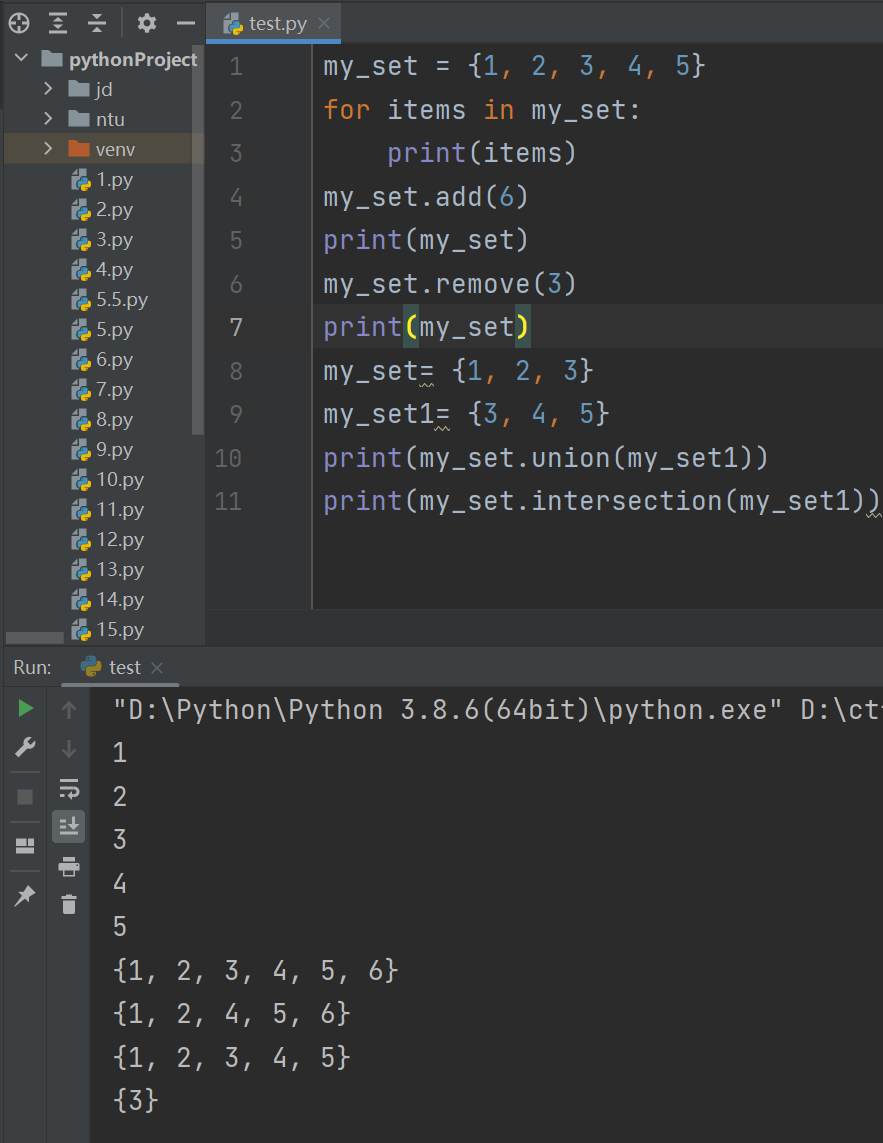Screen dimensions: 883x1143
Task: Toggle scroll to end in Run console
Action: click(x=68, y=826)
